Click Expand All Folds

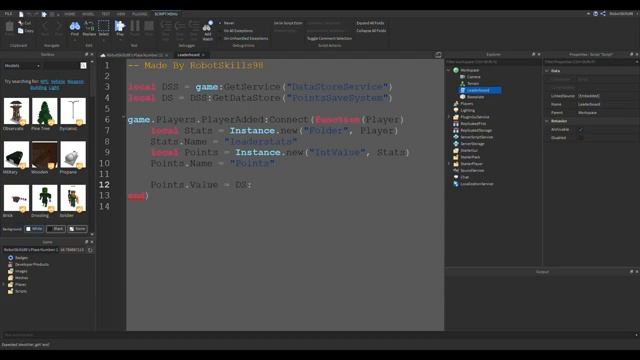tap(370, 23)
